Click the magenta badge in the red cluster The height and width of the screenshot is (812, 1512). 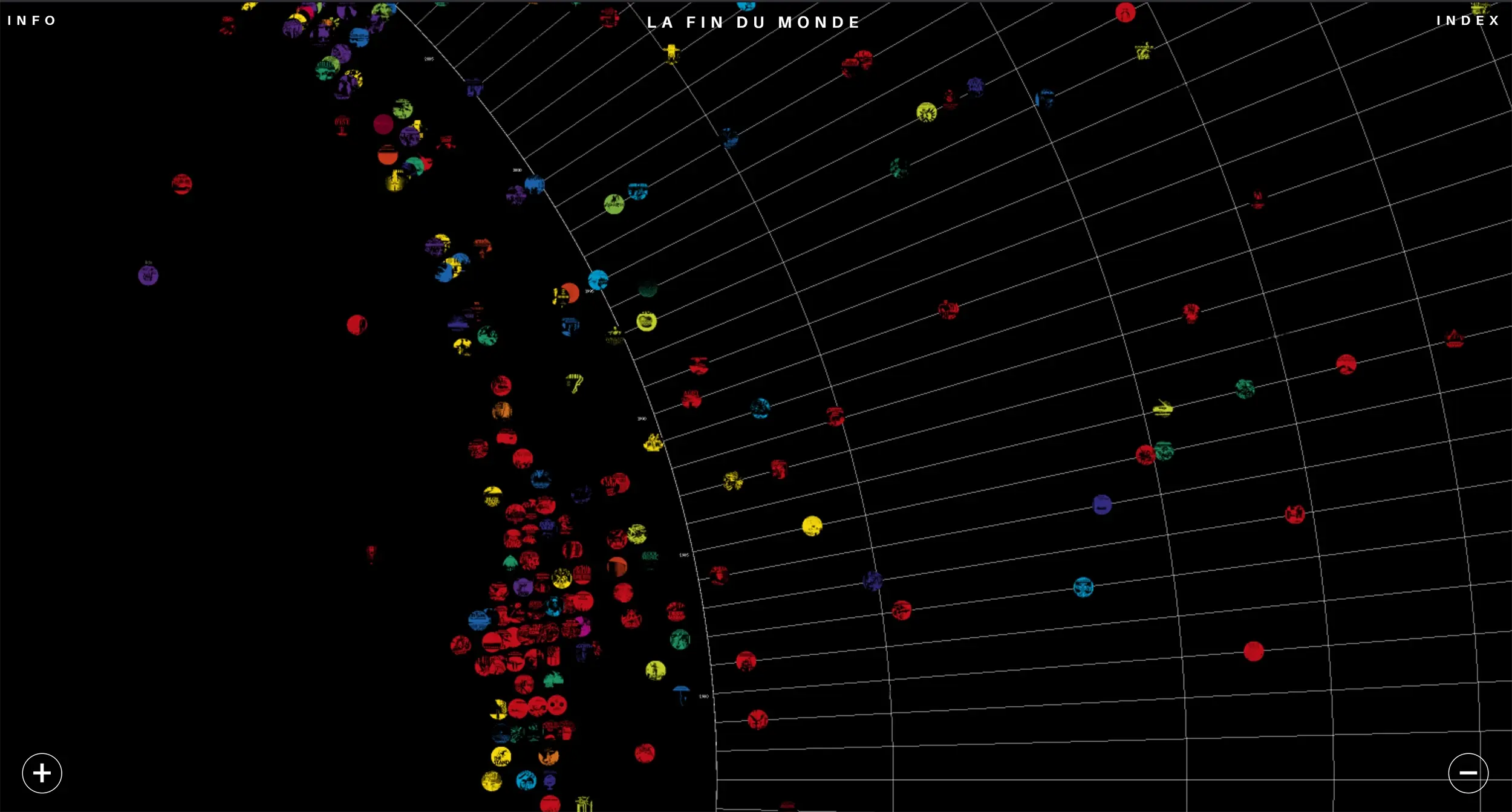(x=583, y=627)
